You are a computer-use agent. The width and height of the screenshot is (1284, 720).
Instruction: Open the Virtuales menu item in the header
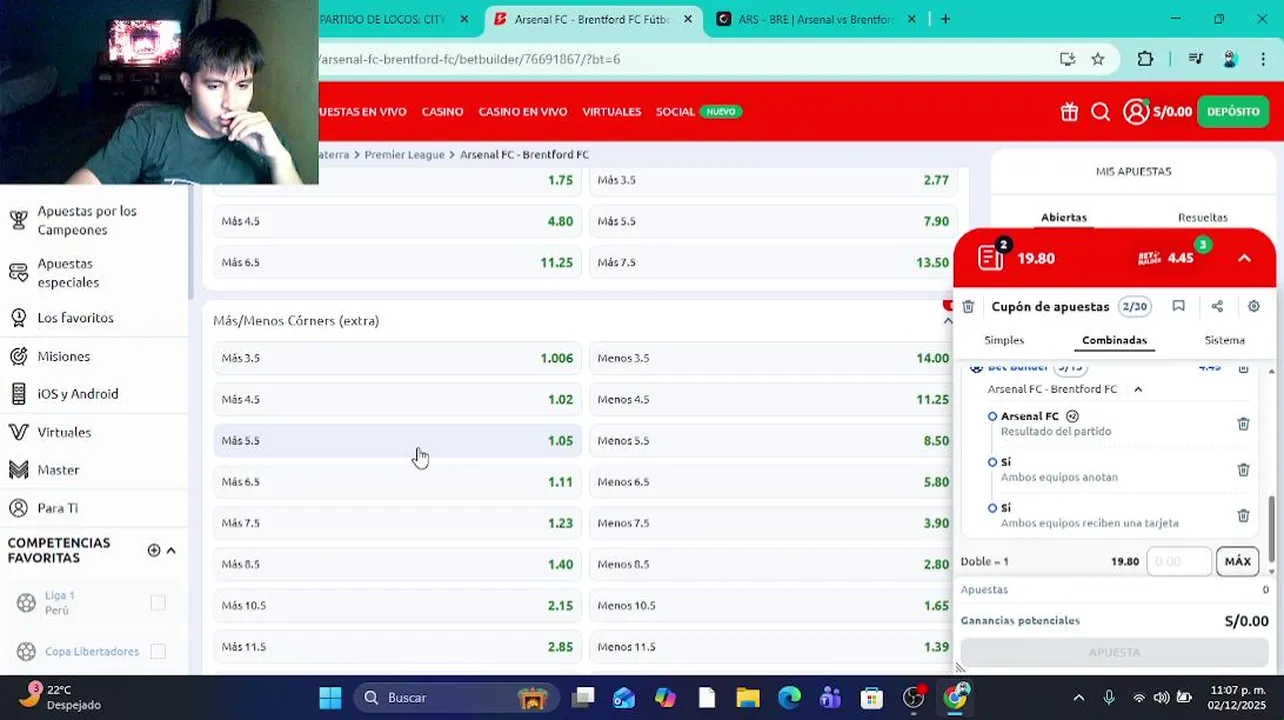tap(611, 112)
